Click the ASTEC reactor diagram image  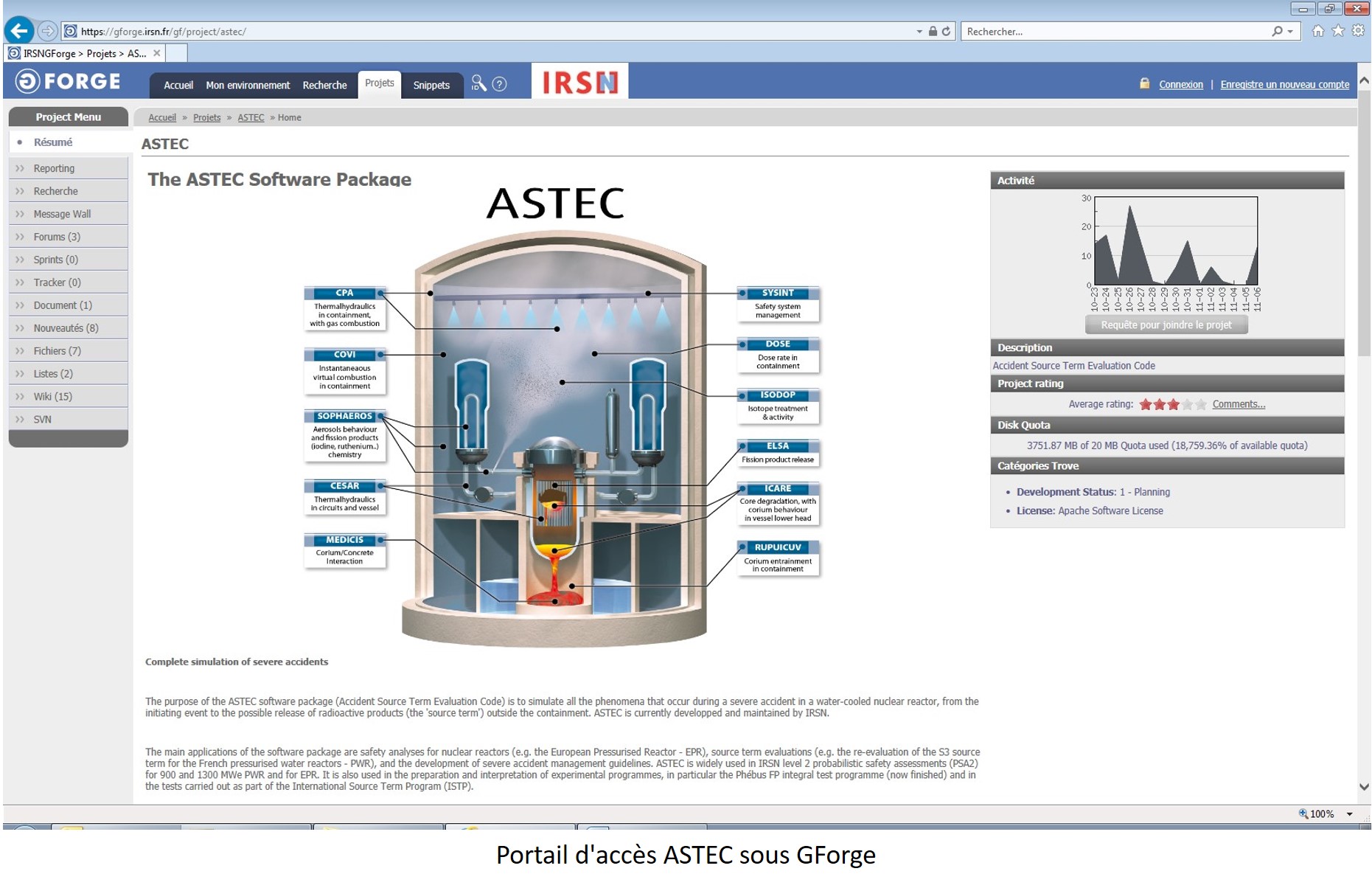click(x=563, y=416)
